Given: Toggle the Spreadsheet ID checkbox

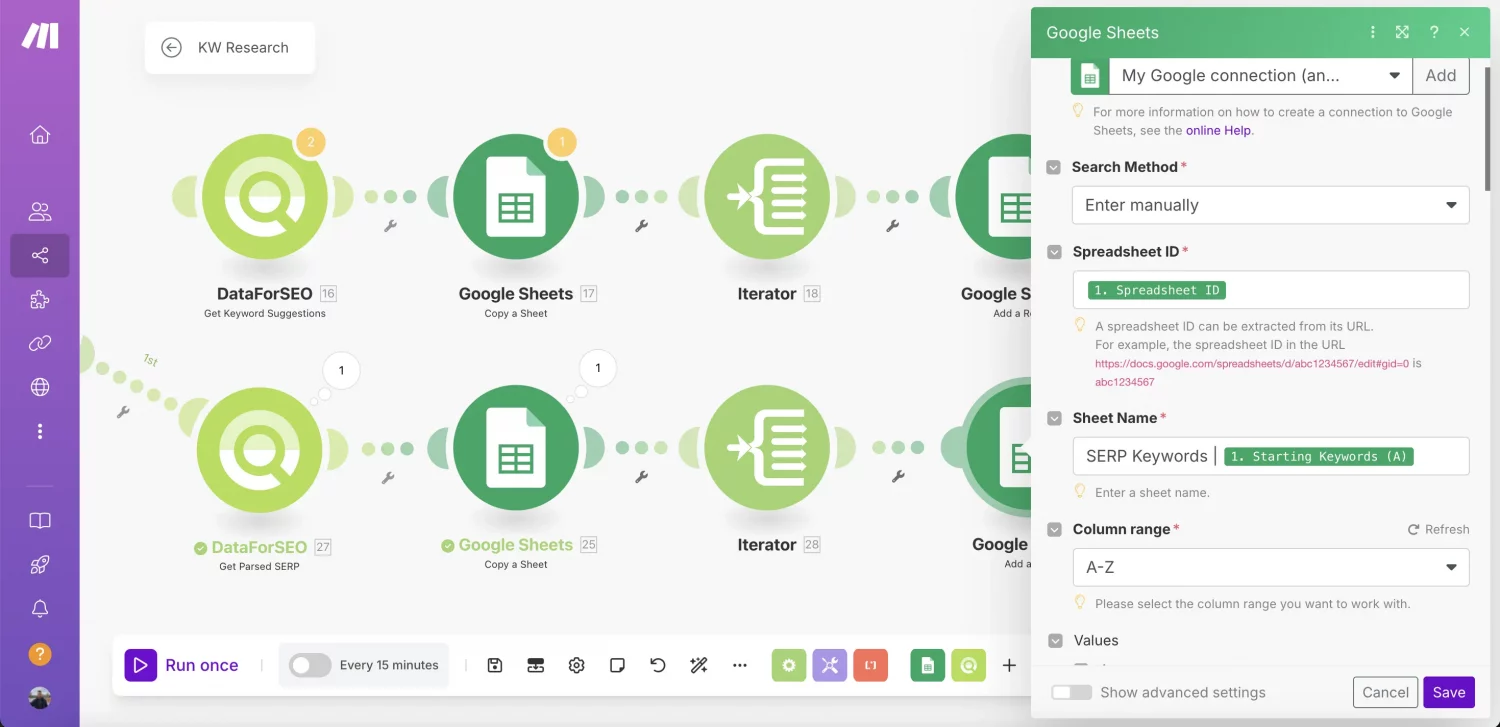Looking at the screenshot, I should pyautogui.click(x=1054, y=252).
